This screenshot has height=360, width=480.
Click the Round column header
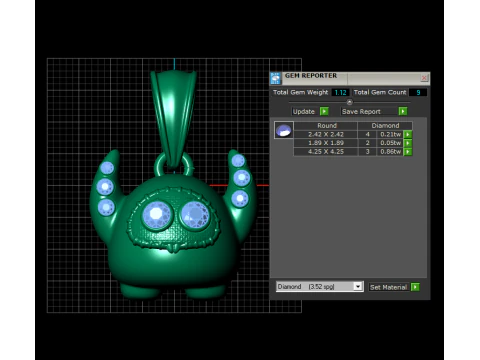click(327, 126)
